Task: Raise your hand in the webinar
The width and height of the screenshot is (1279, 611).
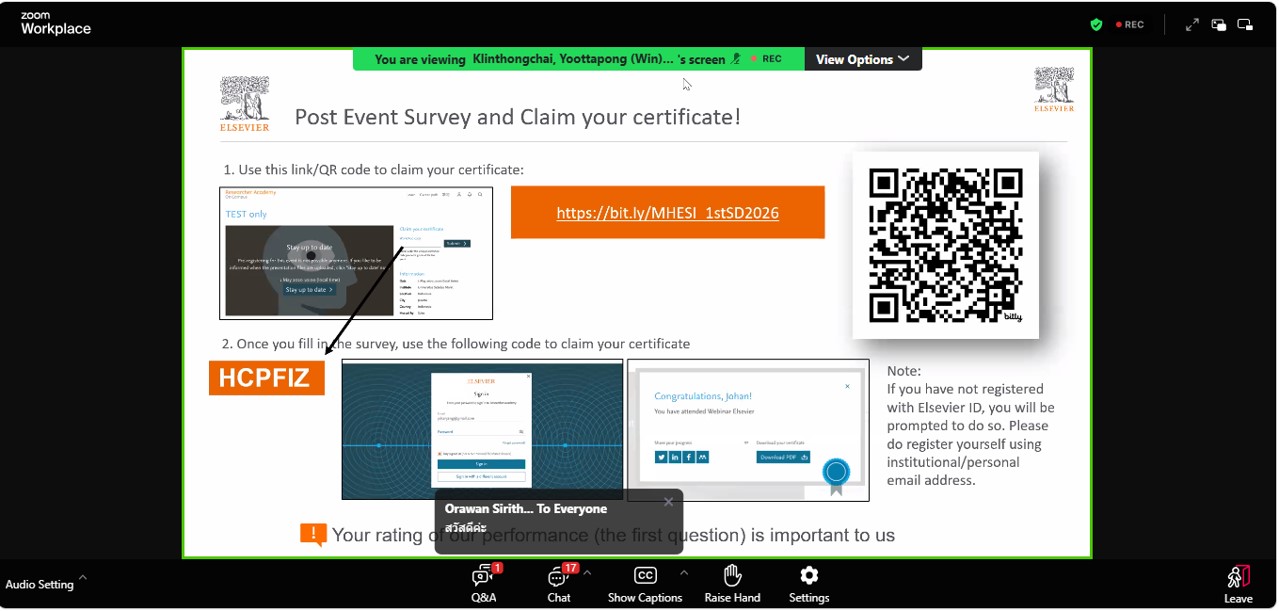Action: [732, 583]
